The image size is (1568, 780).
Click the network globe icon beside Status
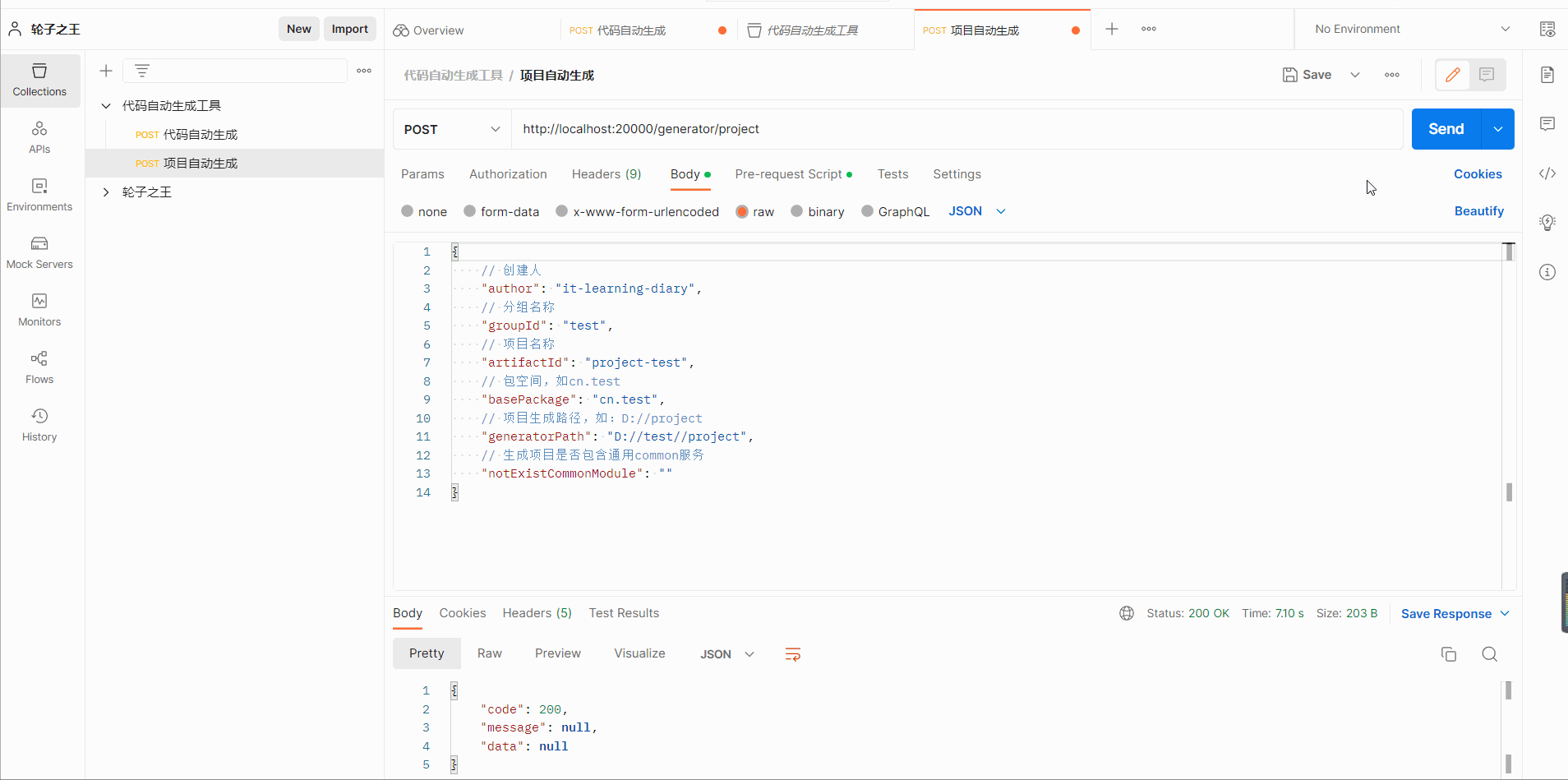(x=1127, y=613)
